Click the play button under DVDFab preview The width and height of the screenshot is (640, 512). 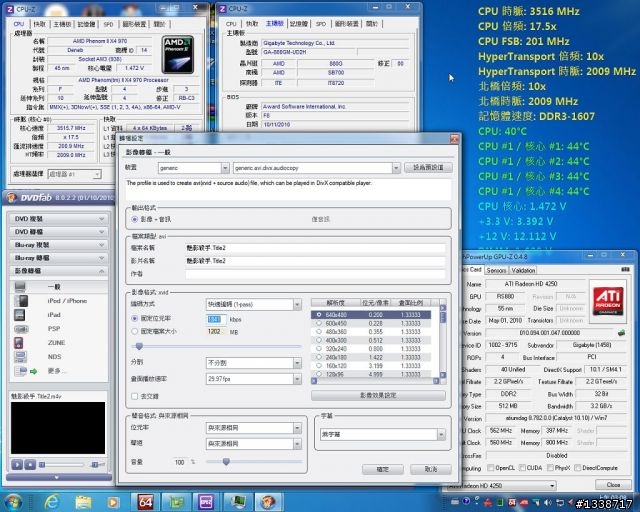tap(17, 465)
